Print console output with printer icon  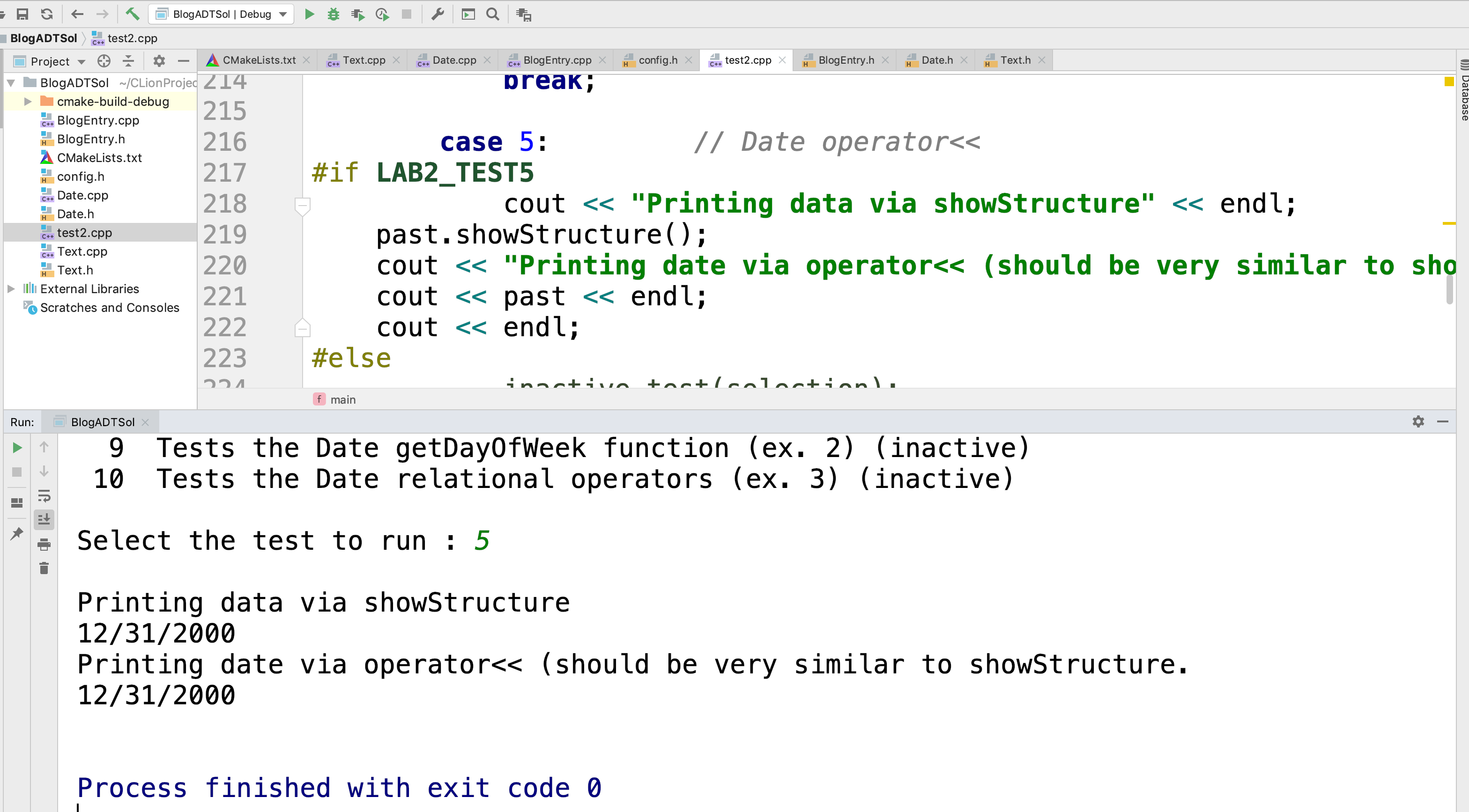(x=44, y=545)
